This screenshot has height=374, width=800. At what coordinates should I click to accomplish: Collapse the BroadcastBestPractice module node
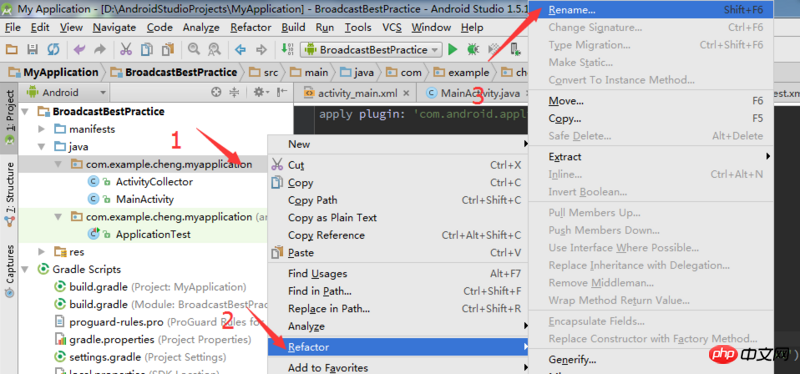26,111
